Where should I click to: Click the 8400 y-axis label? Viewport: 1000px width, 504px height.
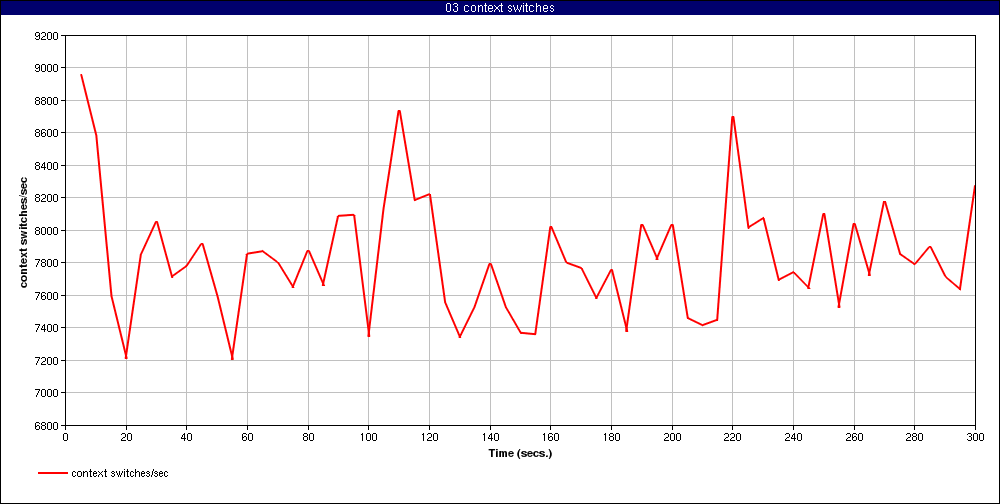tap(48, 166)
